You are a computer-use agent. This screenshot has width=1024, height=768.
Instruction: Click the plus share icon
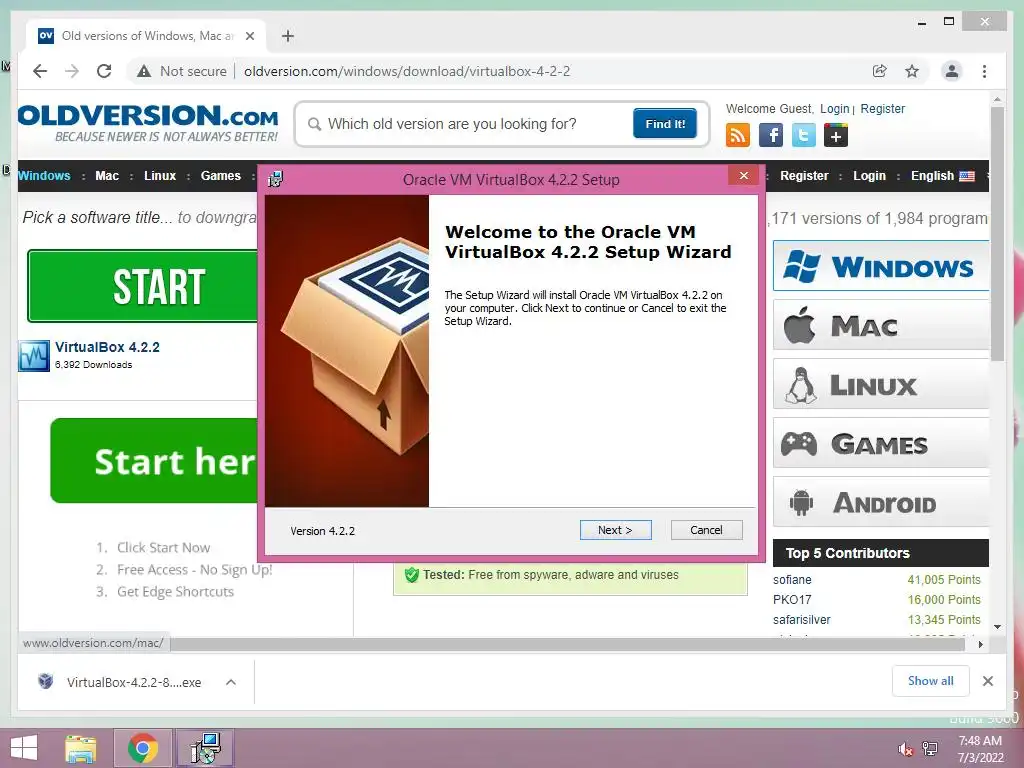836,136
